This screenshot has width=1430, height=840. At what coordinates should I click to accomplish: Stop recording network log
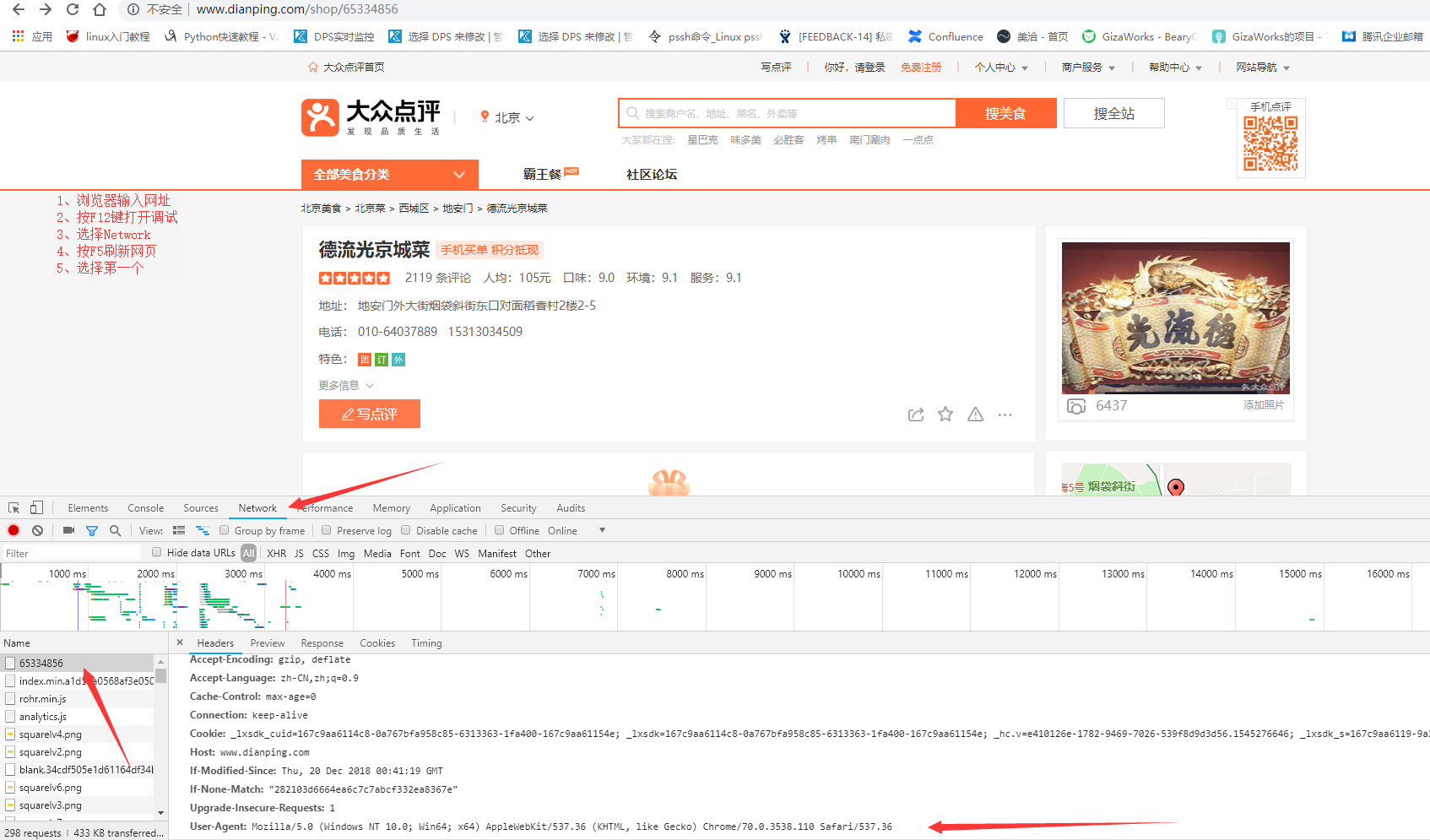point(13,530)
